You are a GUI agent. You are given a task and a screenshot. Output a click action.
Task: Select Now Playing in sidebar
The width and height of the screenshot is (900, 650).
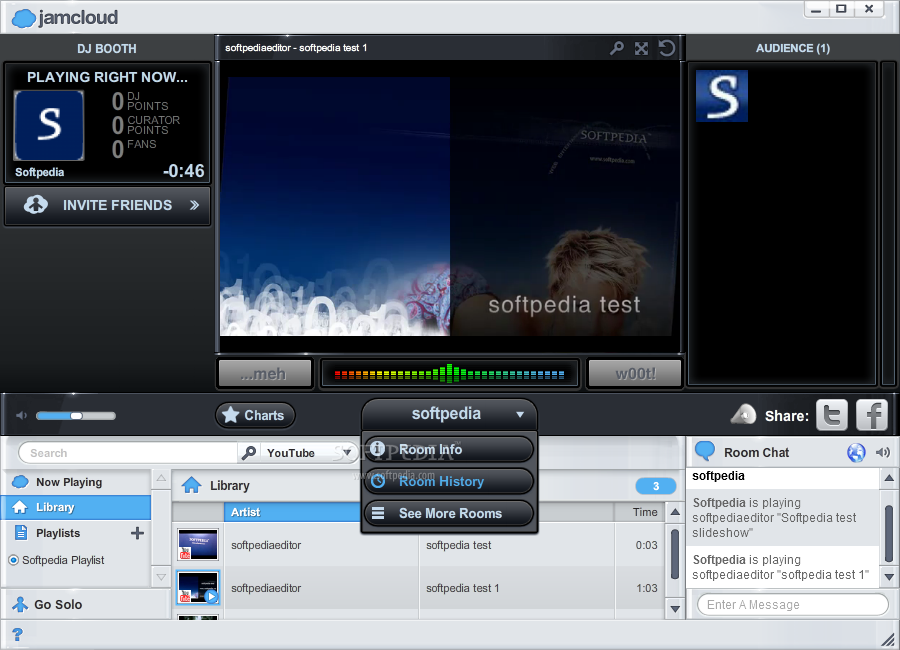coord(76,482)
